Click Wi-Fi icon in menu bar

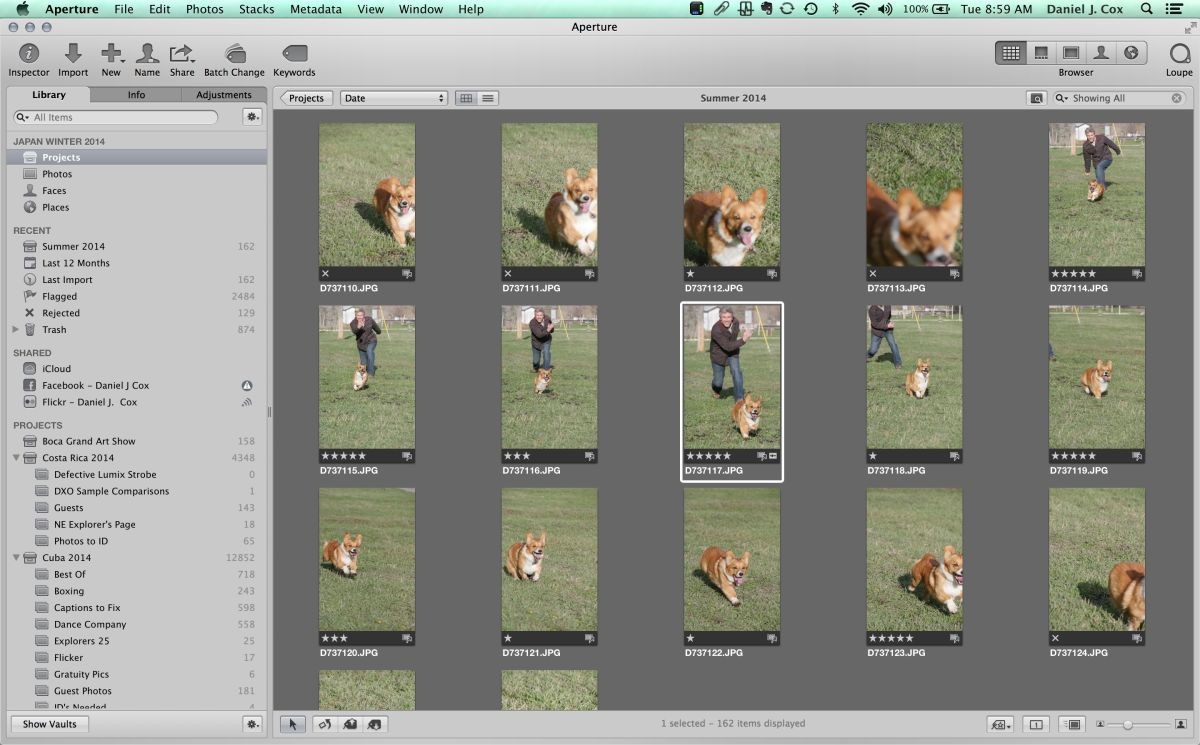tap(860, 9)
